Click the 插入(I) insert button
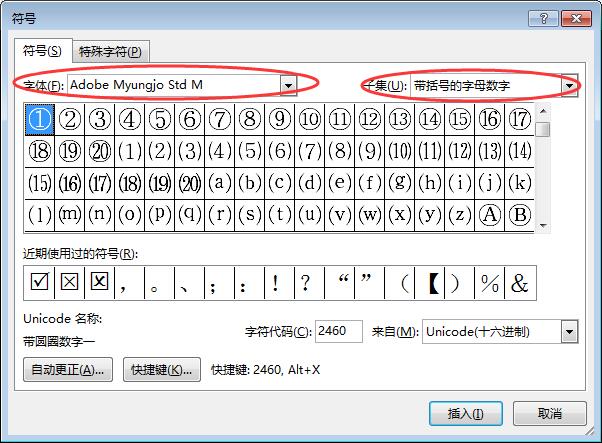The width and height of the screenshot is (602, 443). [x=466, y=414]
